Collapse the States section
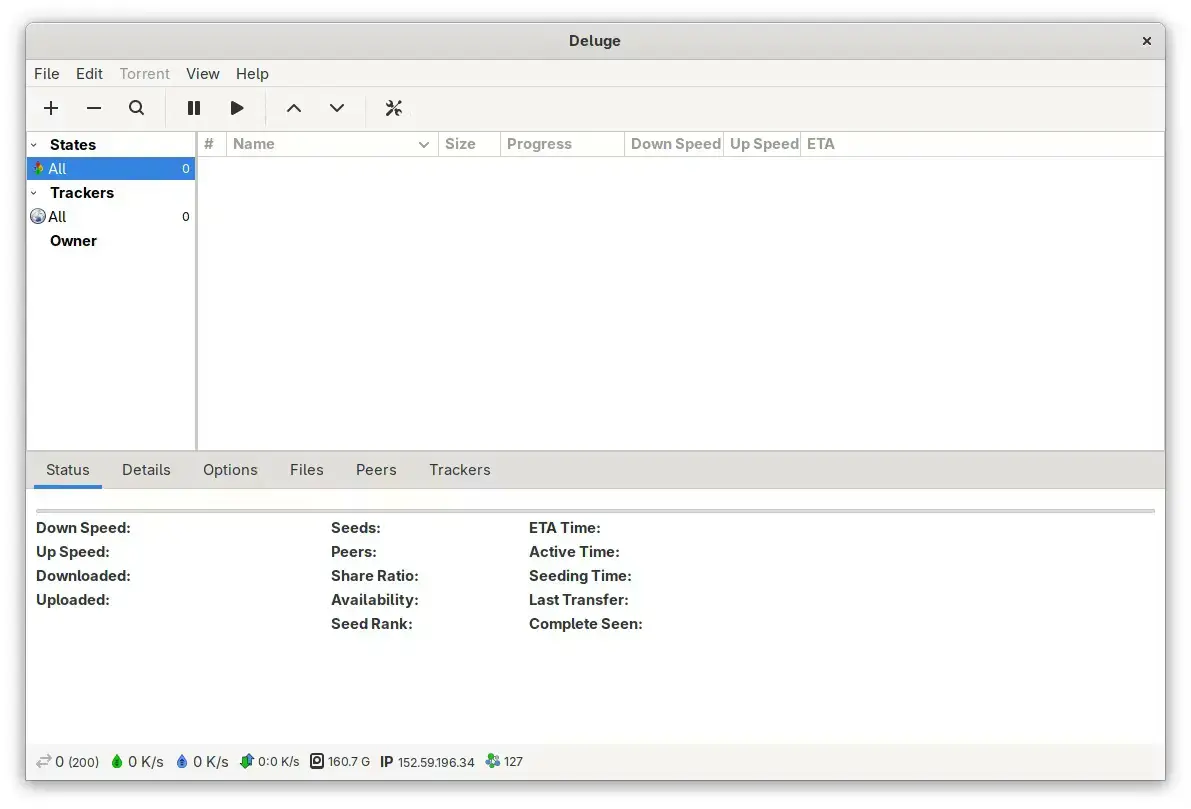The height and width of the screenshot is (809, 1191). [x=33, y=144]
